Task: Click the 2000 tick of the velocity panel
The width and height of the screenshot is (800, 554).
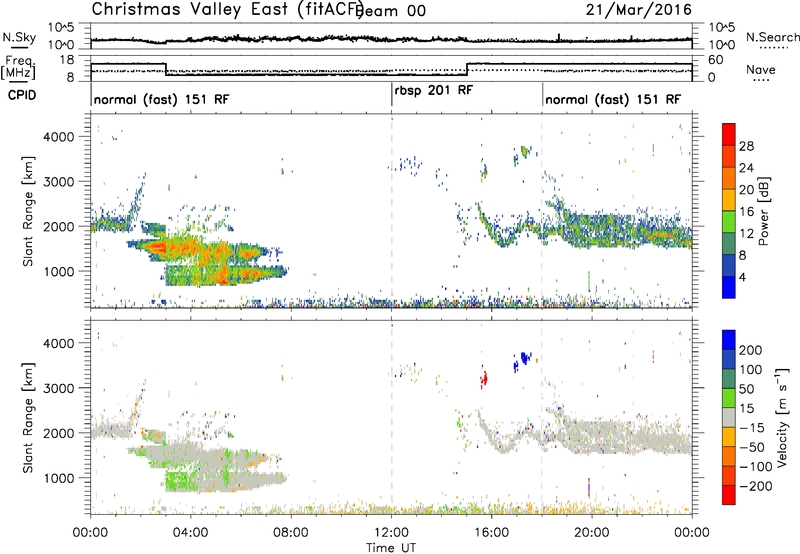Action: [59, 433]
